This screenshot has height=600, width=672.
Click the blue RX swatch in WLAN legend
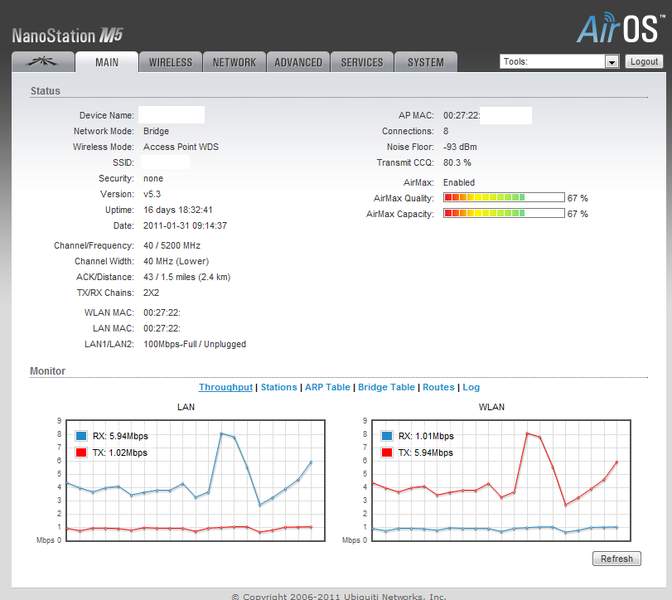pyautogui.click(x=387, y=436)
